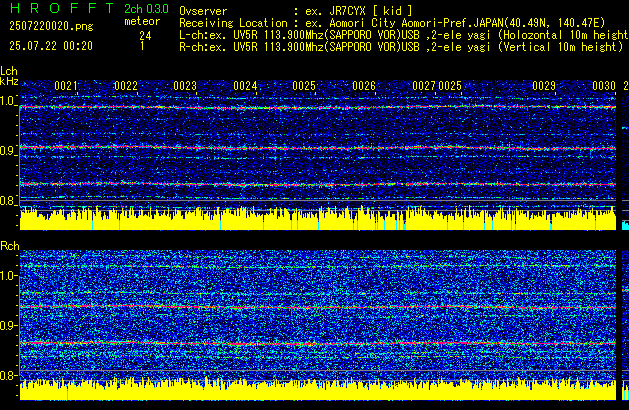This screenshot has width=629, height=410.
Task: Click the '2ch 0.3.0' version label
Action: (146, 8)
